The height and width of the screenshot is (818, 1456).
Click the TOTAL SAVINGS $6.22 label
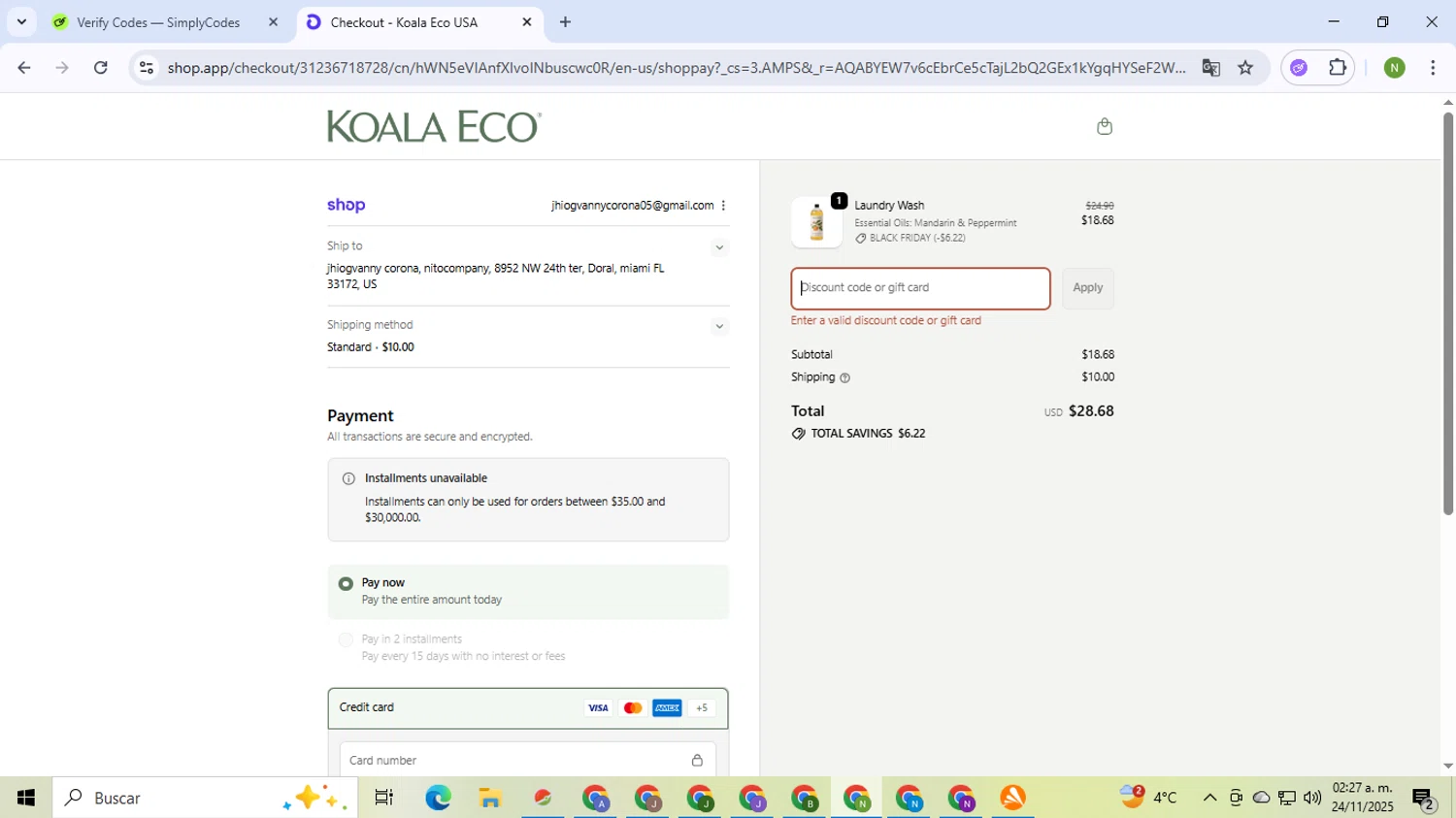pyautogui.click(x=858, y=434)
